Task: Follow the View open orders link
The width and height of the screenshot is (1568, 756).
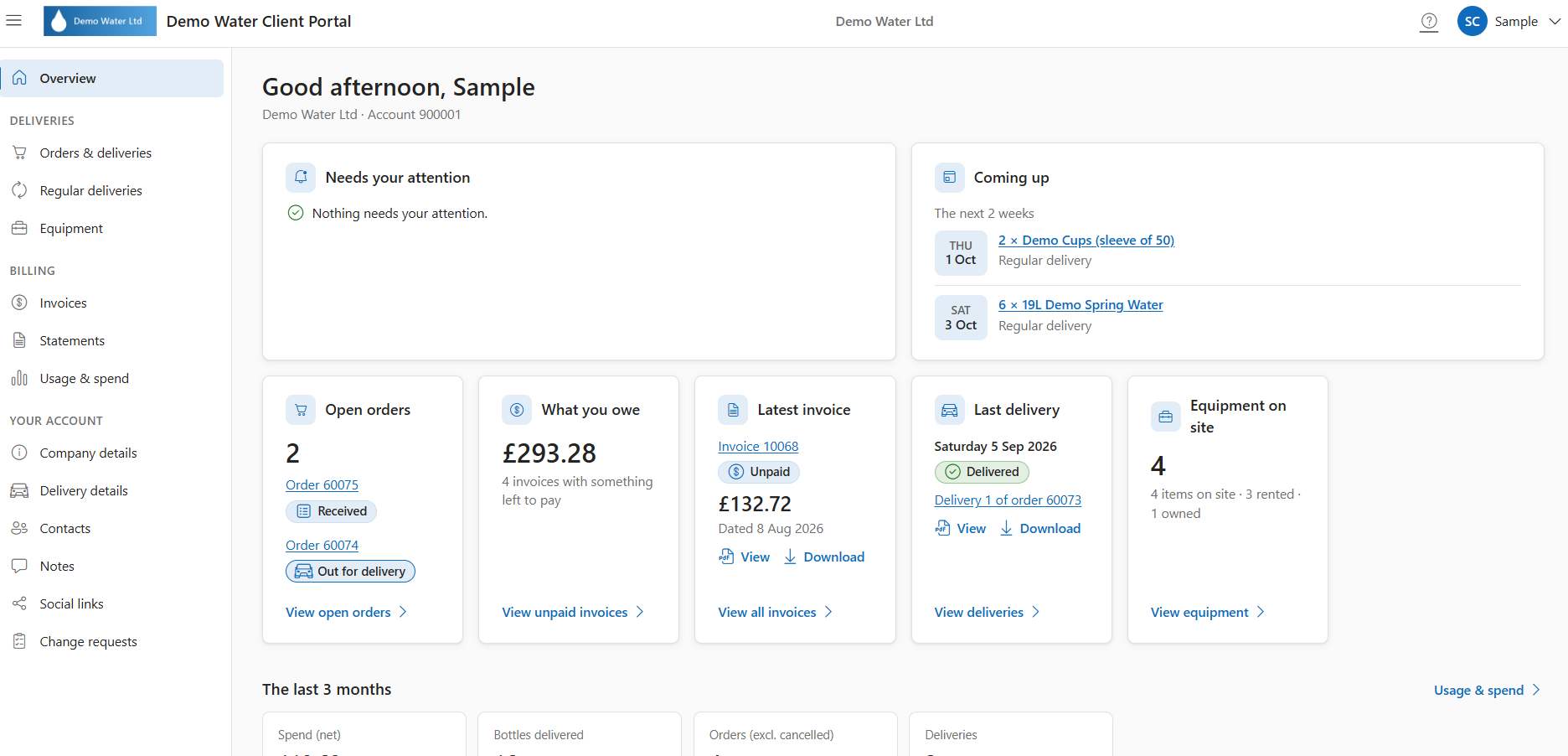Action: [x=347, y=613]
